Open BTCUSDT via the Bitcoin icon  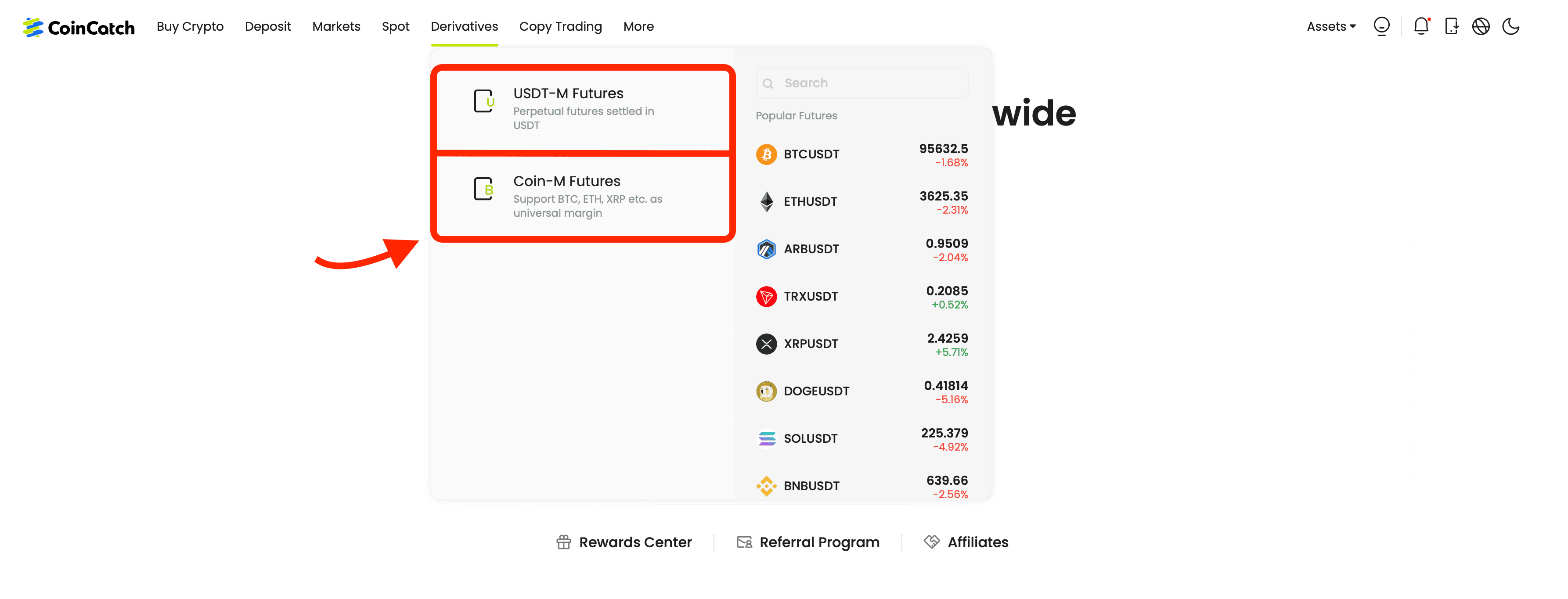tap(766, 154)
